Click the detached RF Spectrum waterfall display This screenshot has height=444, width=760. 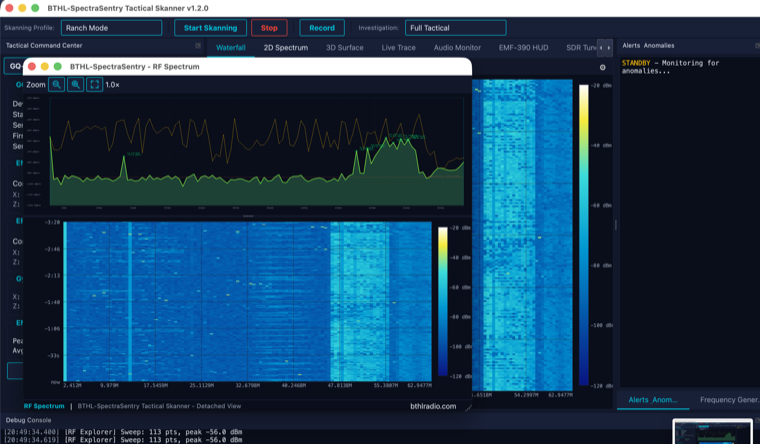(247, 301)
